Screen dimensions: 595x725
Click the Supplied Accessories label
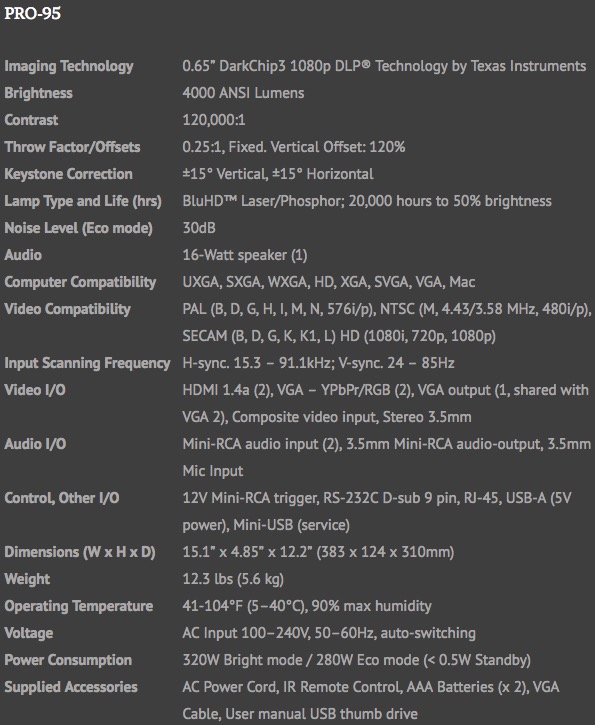(71, 687)
